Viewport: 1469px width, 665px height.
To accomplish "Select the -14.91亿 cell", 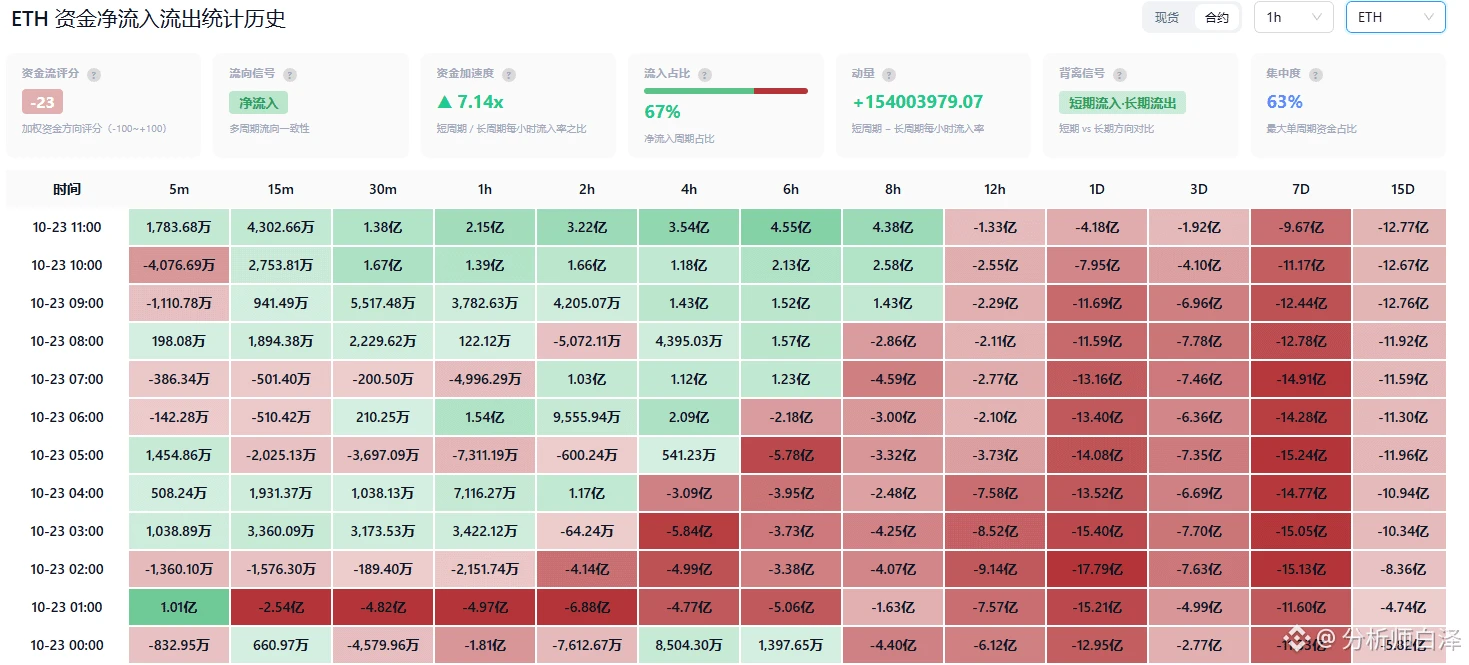I will coord(1301,379).
